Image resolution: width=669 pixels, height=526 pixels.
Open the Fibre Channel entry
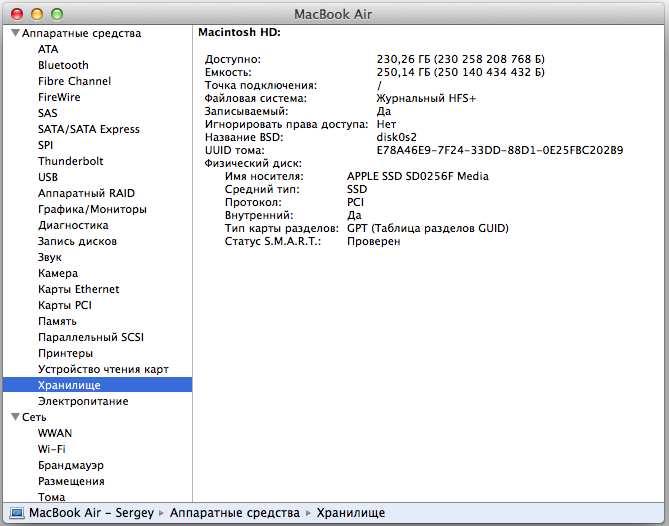74,81
